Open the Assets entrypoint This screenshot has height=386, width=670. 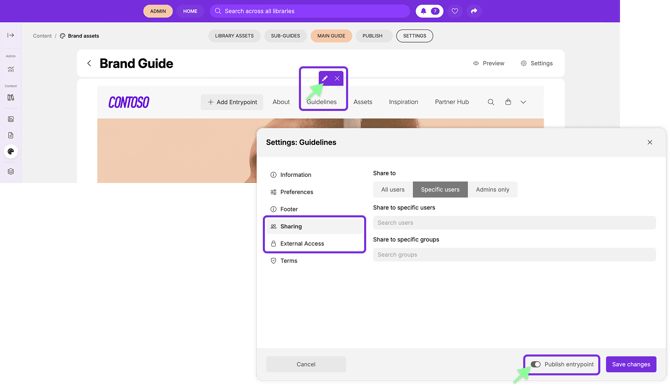pyautogui.click(x=363, y=102)
